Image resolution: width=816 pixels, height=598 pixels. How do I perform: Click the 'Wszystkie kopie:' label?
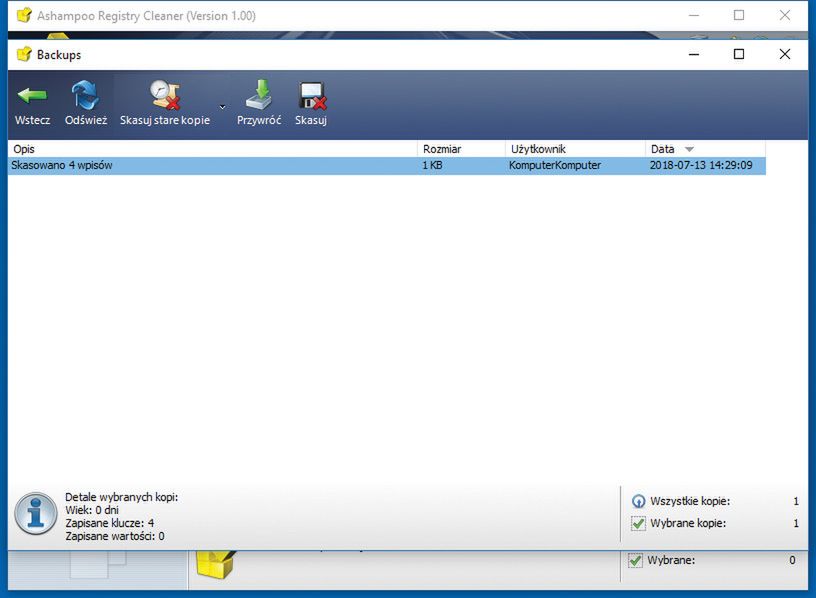[x=690, y=501]
